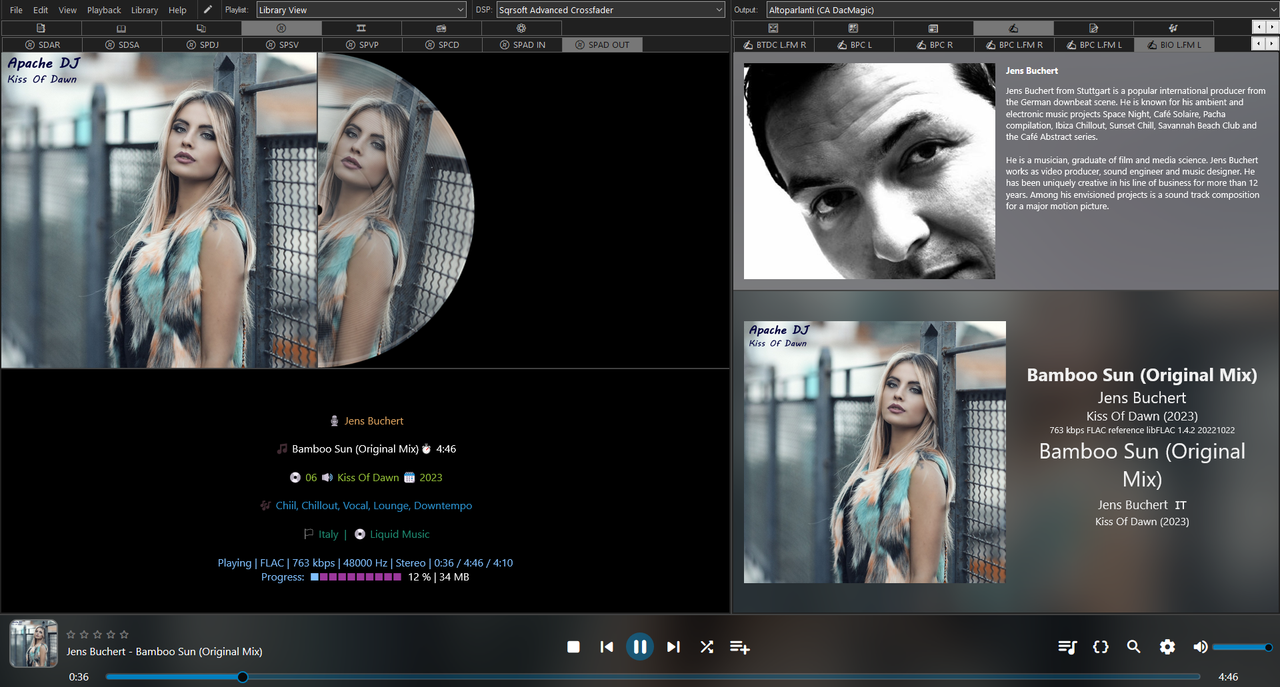This screenshot has width=1280, height=687.
Task: Select the document-with-pencil icon tab, right panel
Action: click(1093, 28)
